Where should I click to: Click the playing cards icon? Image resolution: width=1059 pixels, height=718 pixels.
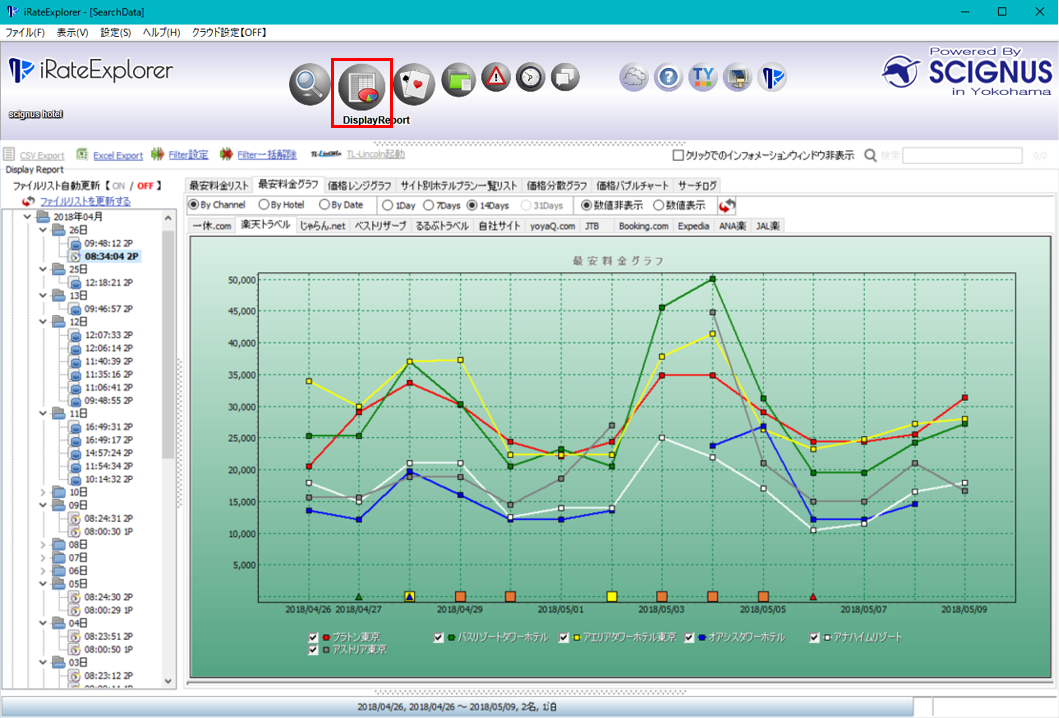pos(412,84)
